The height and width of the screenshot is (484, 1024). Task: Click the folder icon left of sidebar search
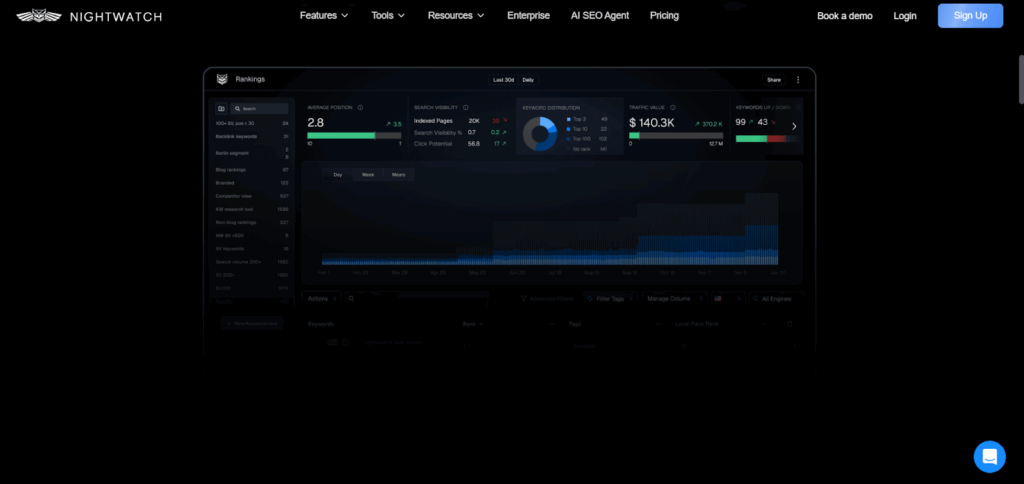pyautogui.click(x=221, y=108)
